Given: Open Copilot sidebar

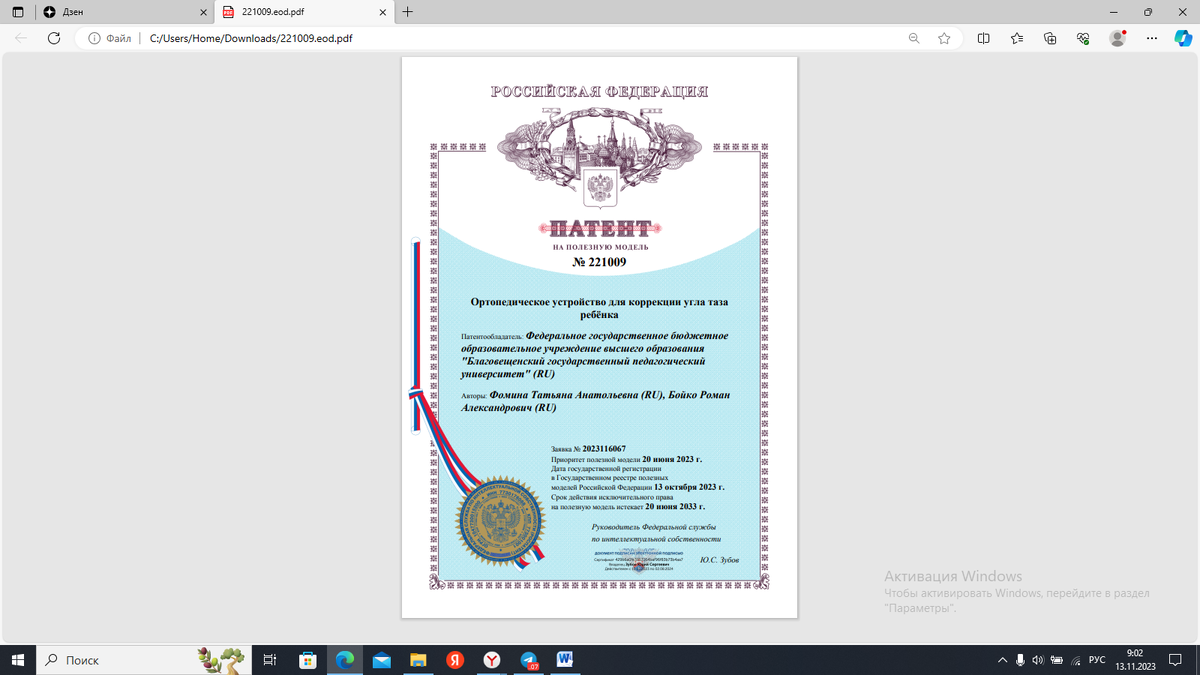Looking at the screenshot, I should (1182, 38).
